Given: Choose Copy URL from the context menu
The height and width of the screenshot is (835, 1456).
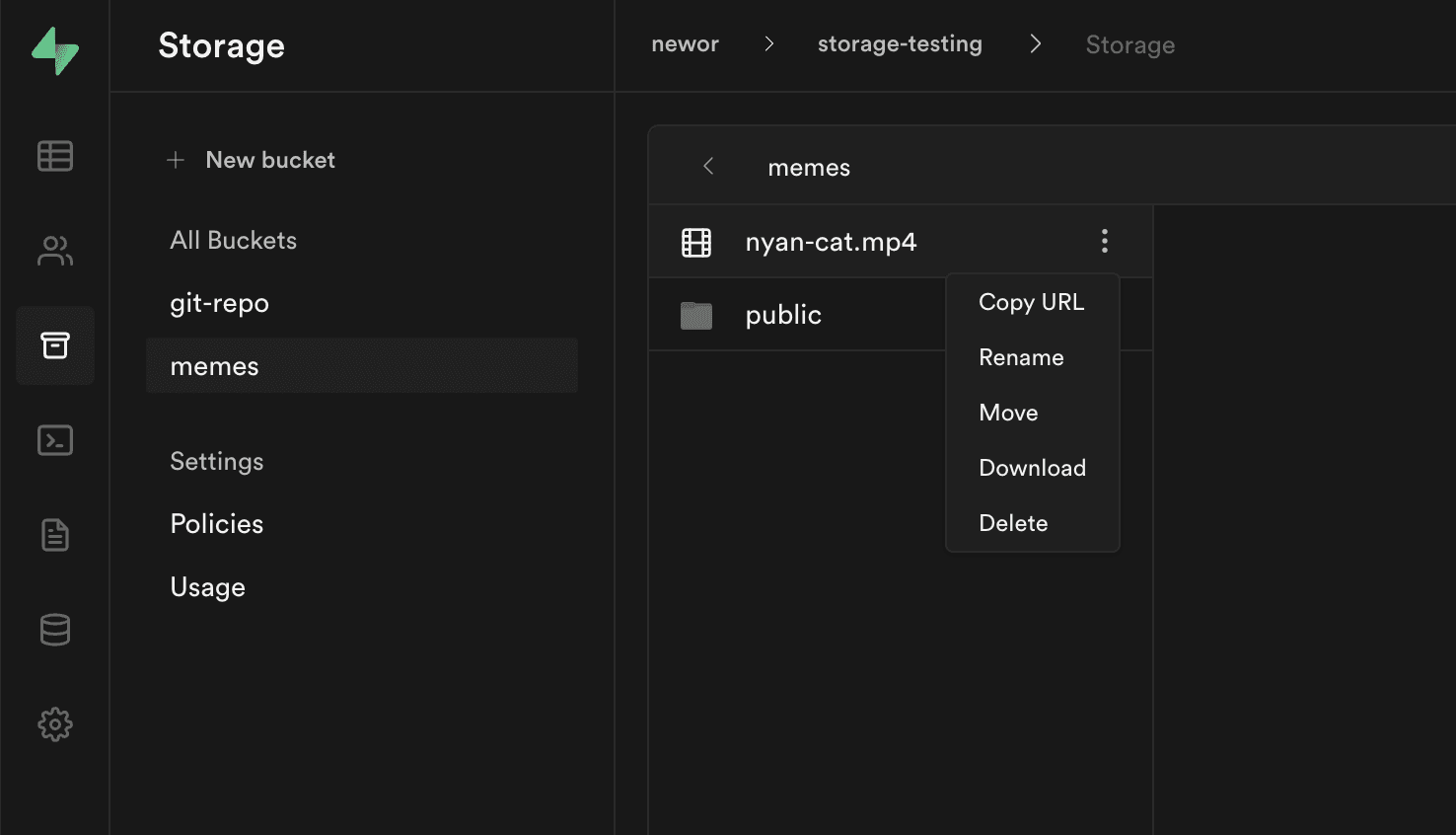Looking at the screenshot, I should [1031, 302].
